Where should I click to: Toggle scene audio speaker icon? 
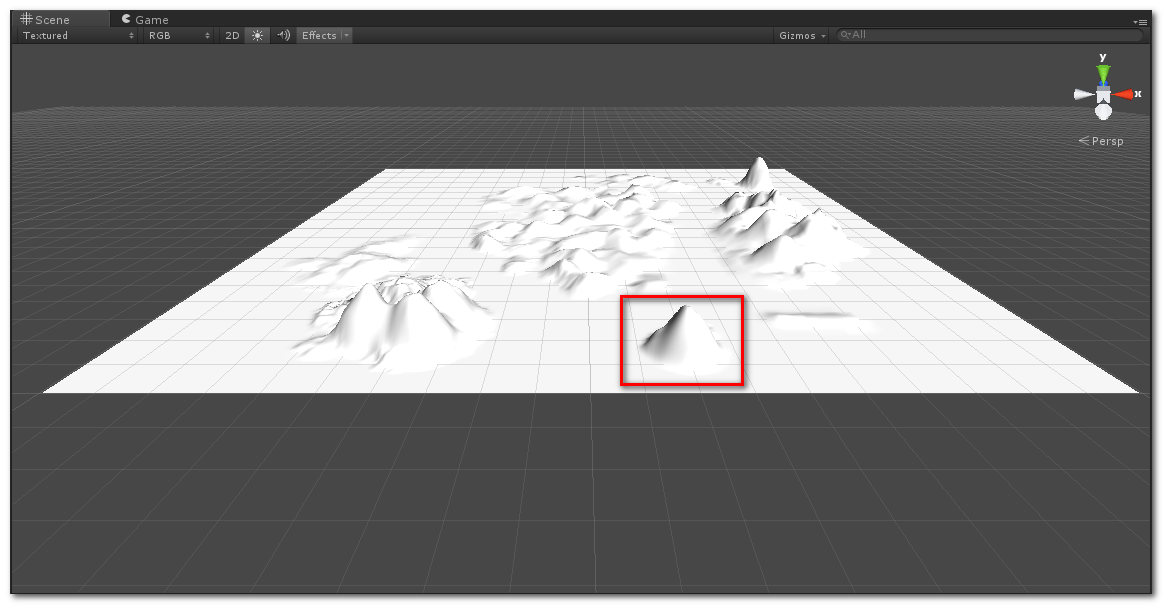[x=283, y=36]
